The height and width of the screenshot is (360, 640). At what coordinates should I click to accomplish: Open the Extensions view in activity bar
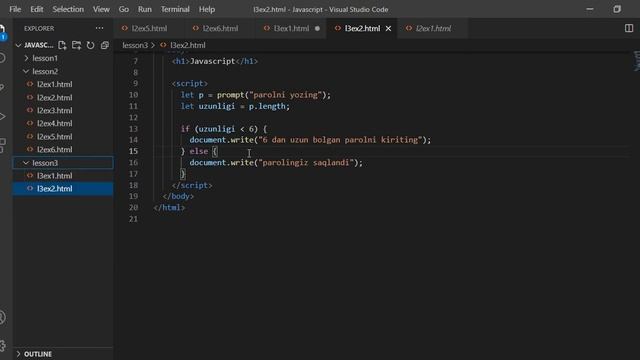click(2, 145)
